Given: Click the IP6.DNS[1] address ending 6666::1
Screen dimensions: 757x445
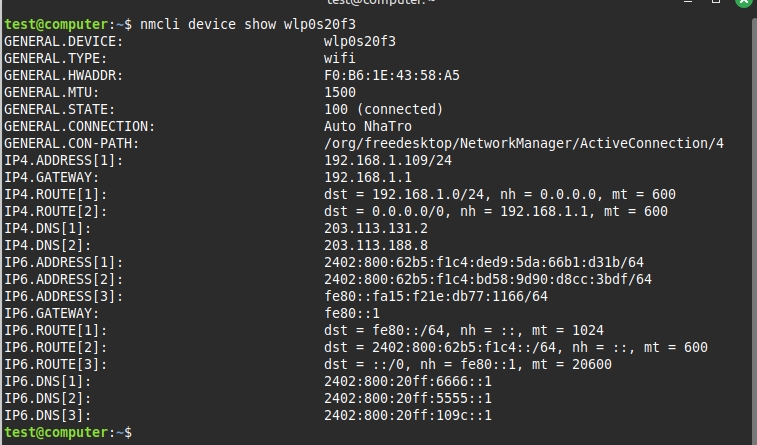Looking at the screenshot, I should pyautogui.click(x=408, y=381).
